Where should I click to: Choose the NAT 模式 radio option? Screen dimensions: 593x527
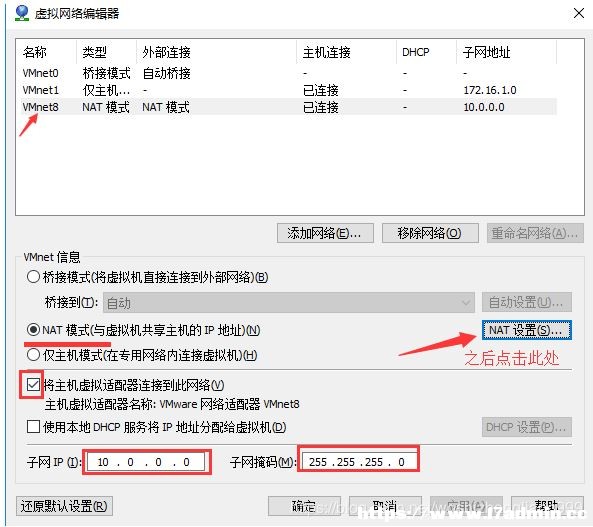(x=33, y=330)
